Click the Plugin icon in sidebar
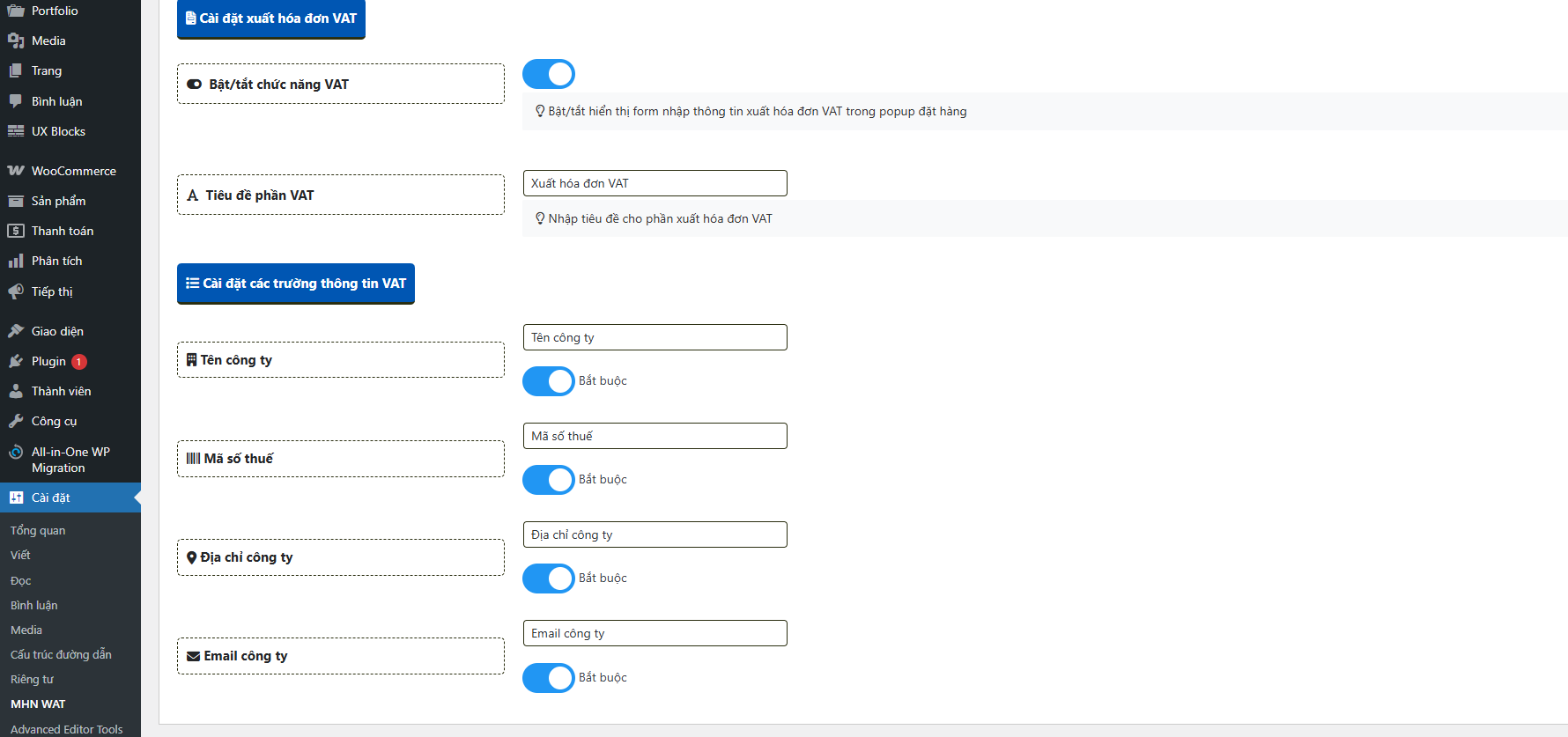1568x737 pixels. point(16,361)
